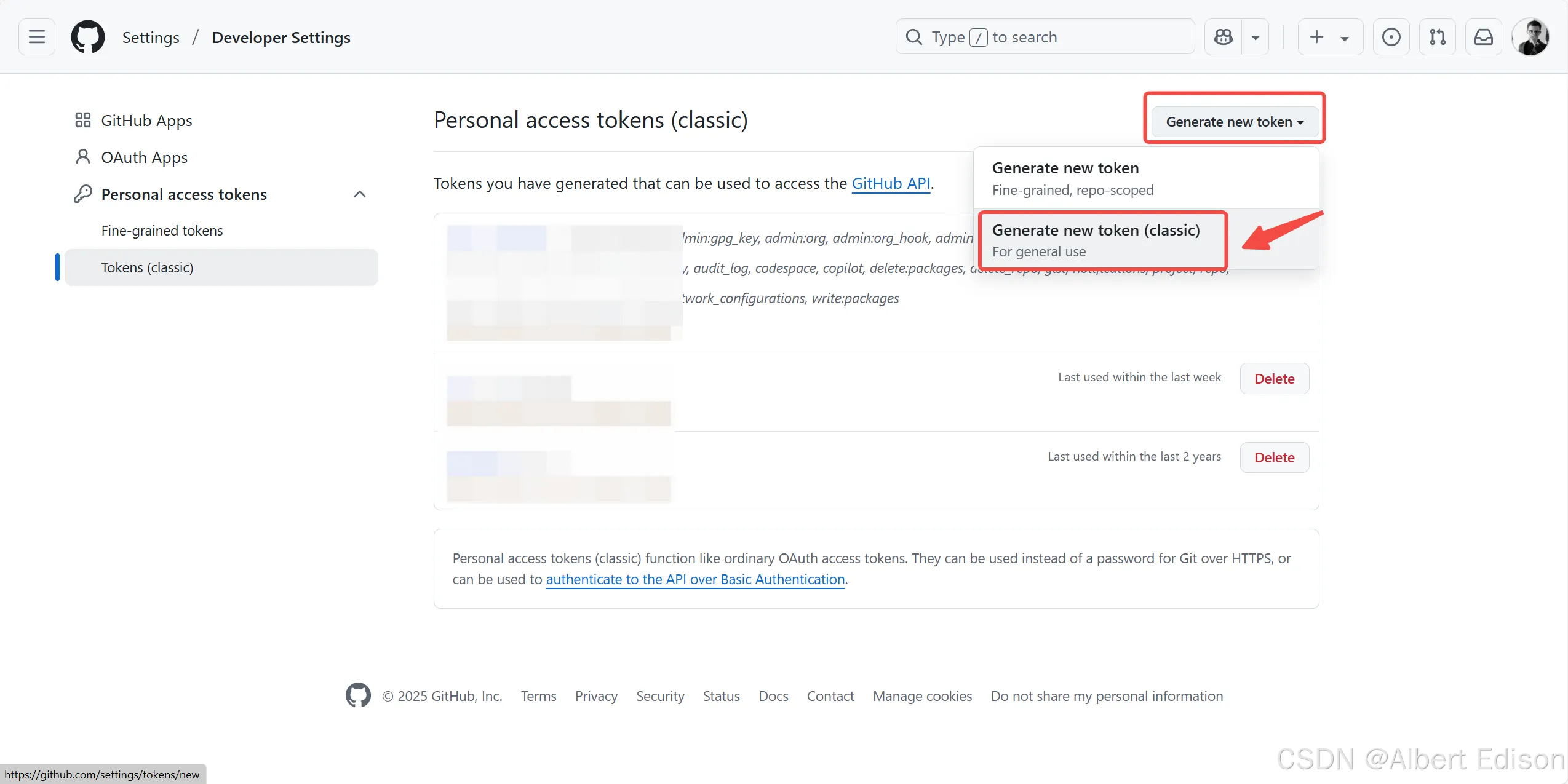Screen dimensions: 1568x784
Task: Open the Notifications inbox icon
Action: (x=1483, y=37)
